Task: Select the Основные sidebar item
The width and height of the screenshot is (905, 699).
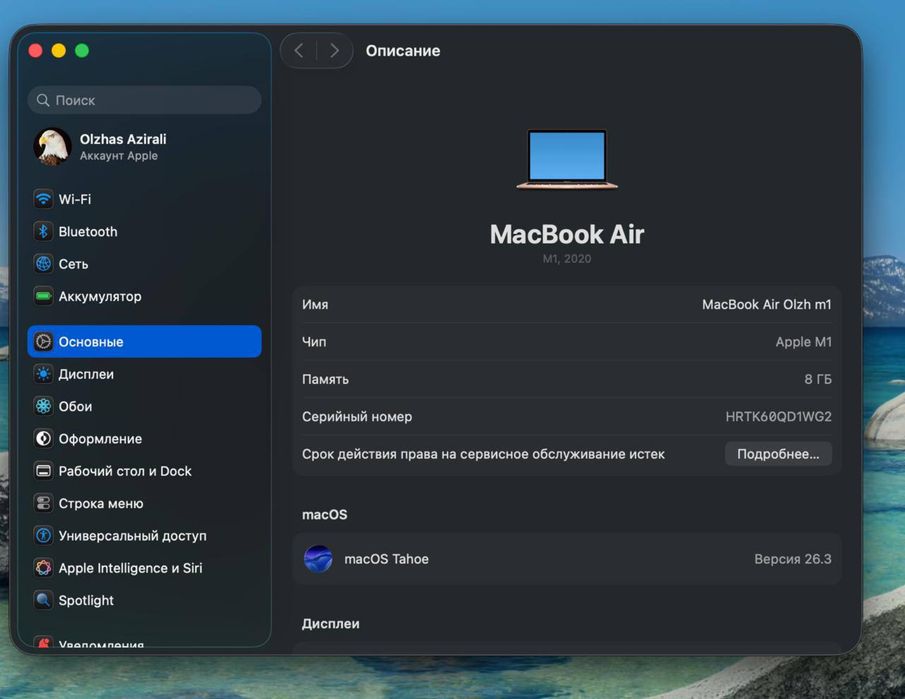Action: click(x=144, y=342)
